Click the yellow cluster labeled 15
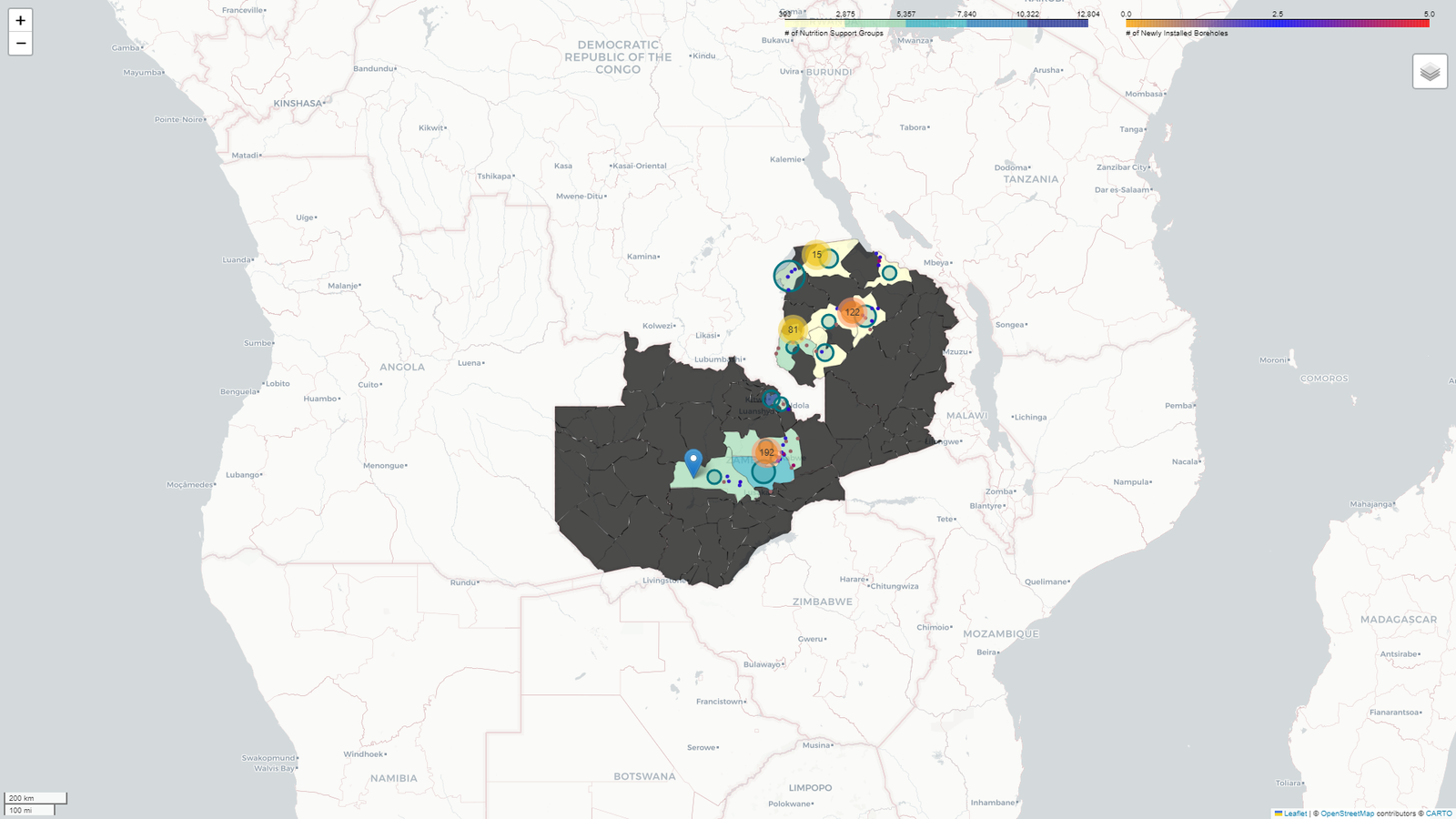 point(816,255)
